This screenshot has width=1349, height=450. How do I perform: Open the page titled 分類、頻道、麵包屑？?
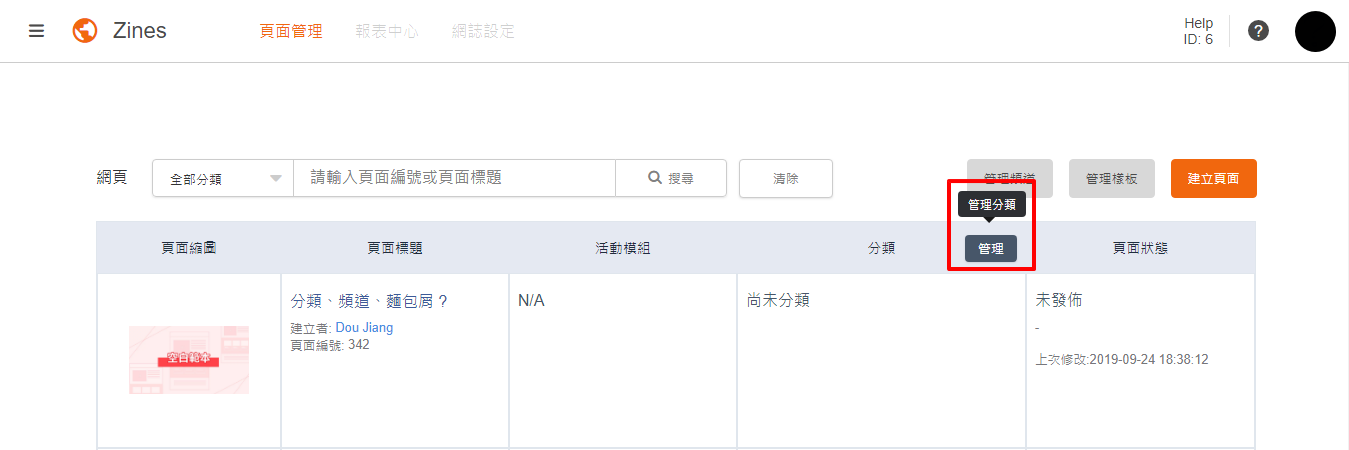pyautogui.click(x=369, y=301)
